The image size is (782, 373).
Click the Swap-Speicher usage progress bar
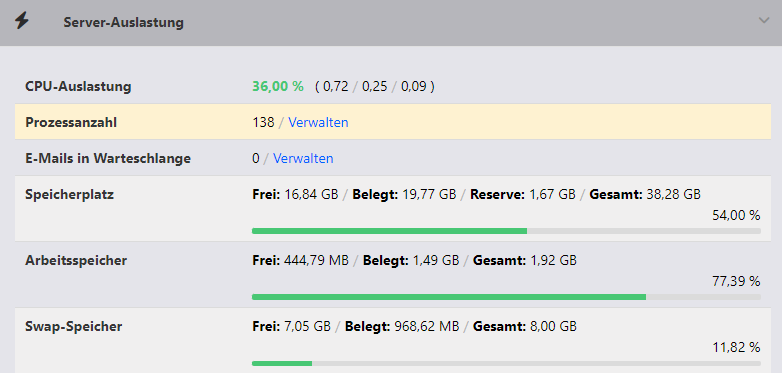pyautogui.click(x=506, y=364)
